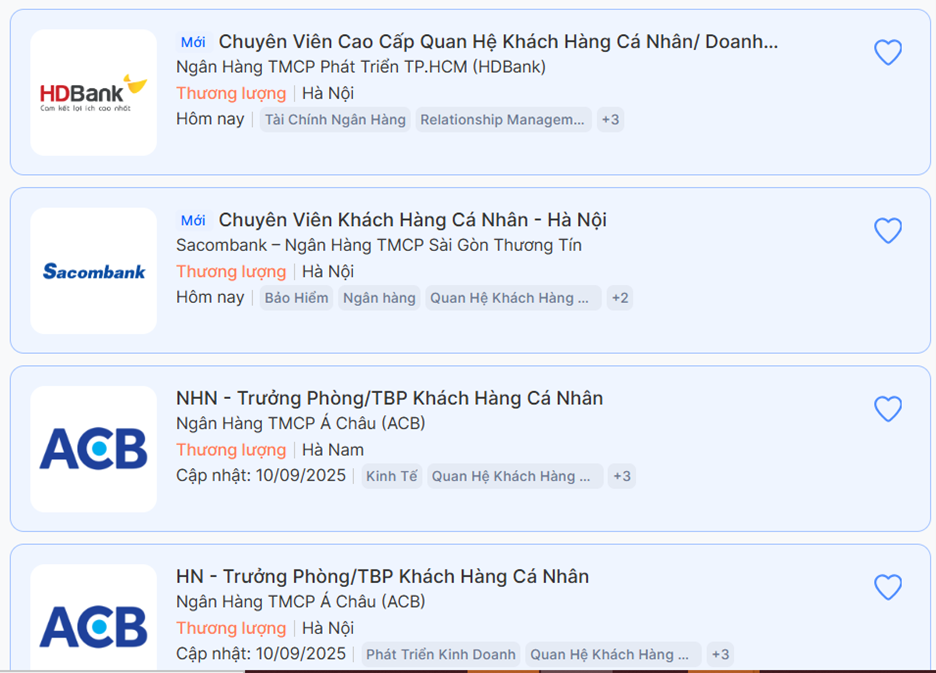The height and width of the screenshot is (673, 936).
Task: Open NHN - Trưởng Phòng/TBP Khách Hàng Cá Nhân
Action: pyautogui.click(x=389, y=398)
